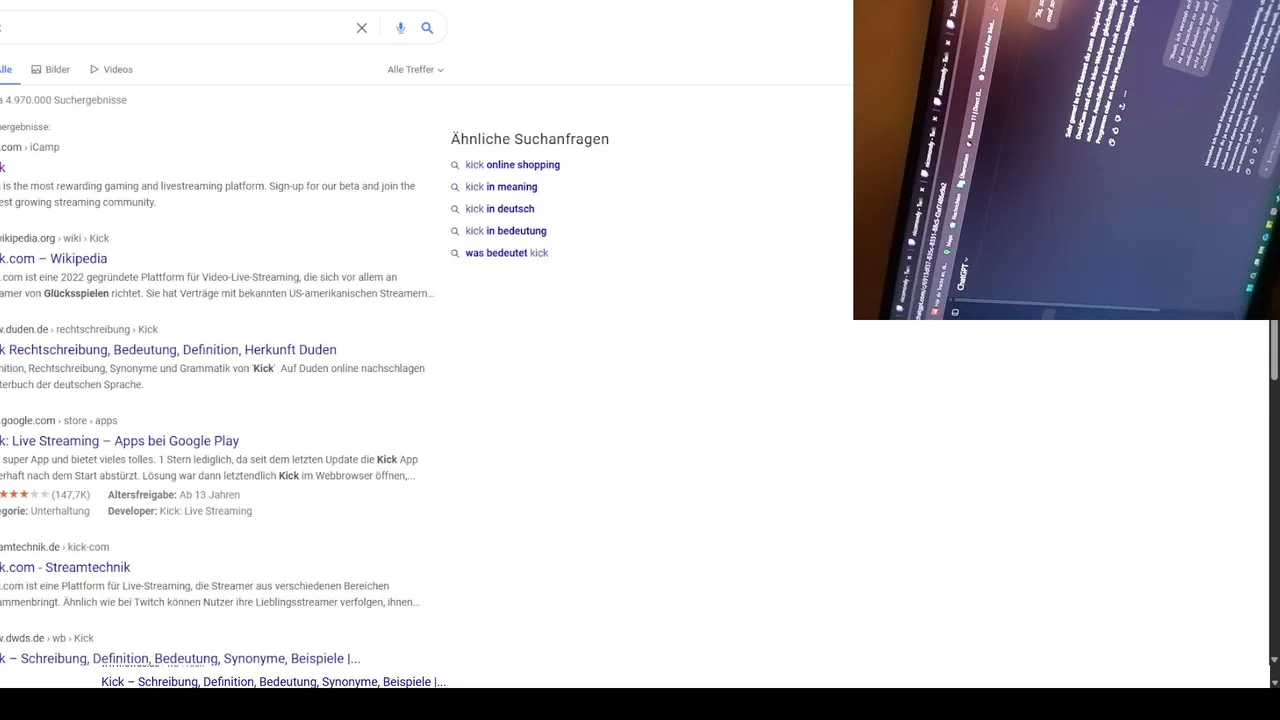Open the Live Streaming Google Play result
The width and height of the screenshot is (1280, 720).
(120, 441)
